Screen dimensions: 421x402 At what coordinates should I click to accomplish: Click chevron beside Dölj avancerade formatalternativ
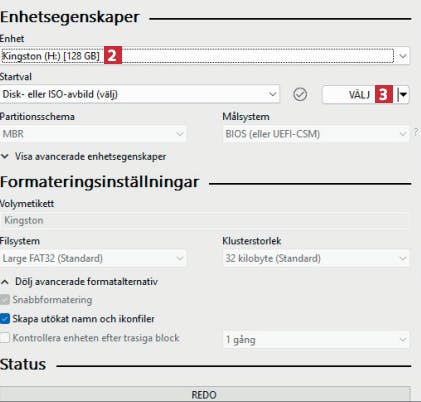click(x=5, y=282)
